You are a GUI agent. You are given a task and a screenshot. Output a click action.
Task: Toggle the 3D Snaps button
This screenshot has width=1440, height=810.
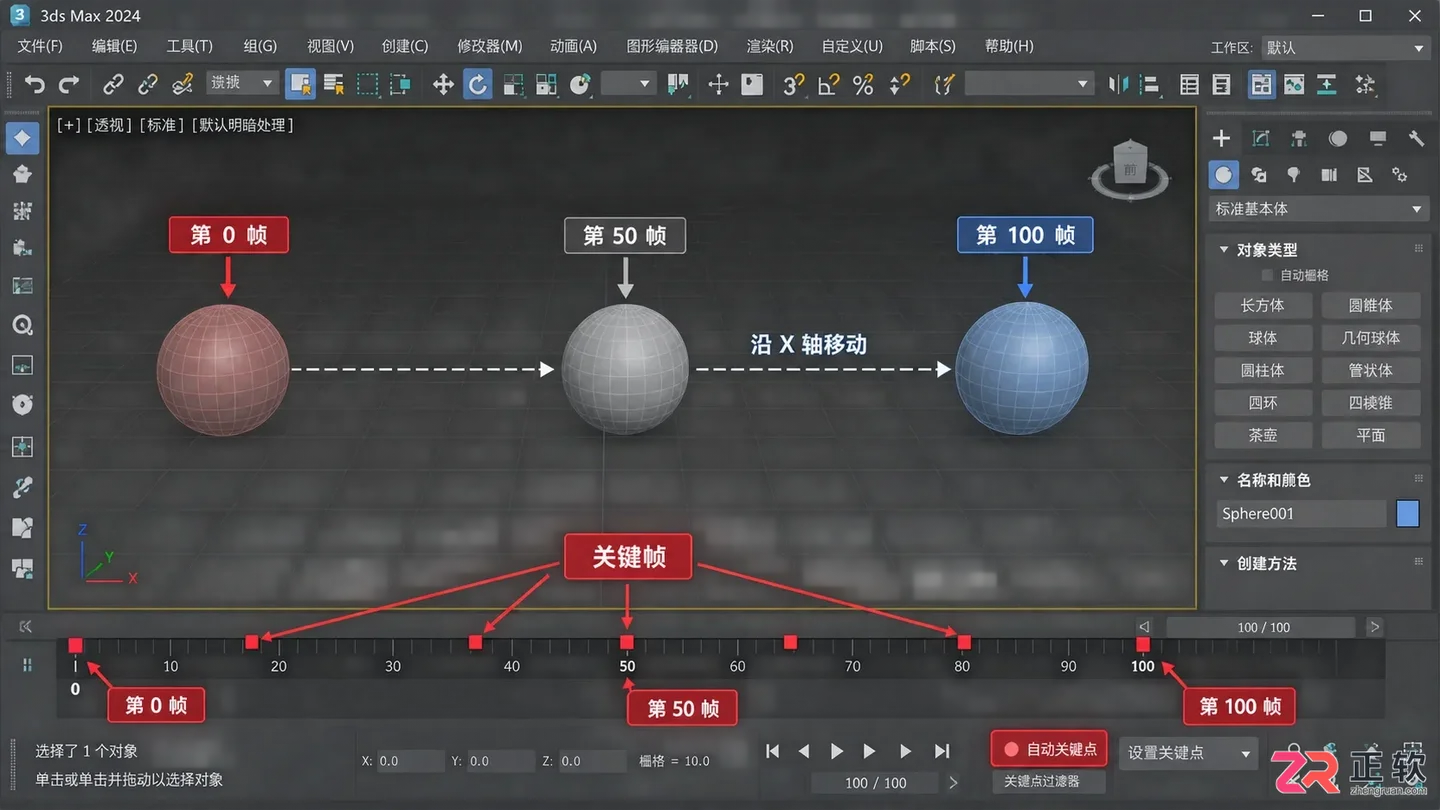tap(794, 85)
